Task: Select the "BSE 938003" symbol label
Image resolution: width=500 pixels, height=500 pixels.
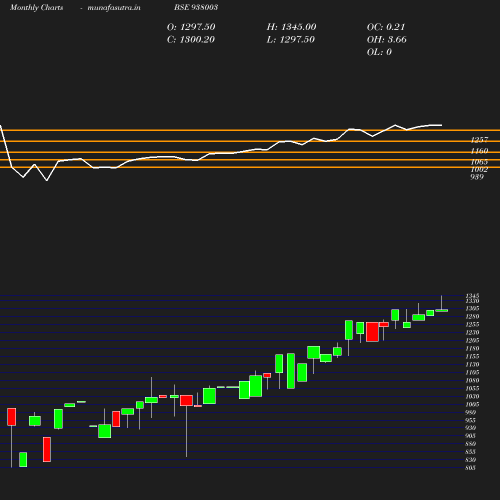Action: click(x=196, y=7)
